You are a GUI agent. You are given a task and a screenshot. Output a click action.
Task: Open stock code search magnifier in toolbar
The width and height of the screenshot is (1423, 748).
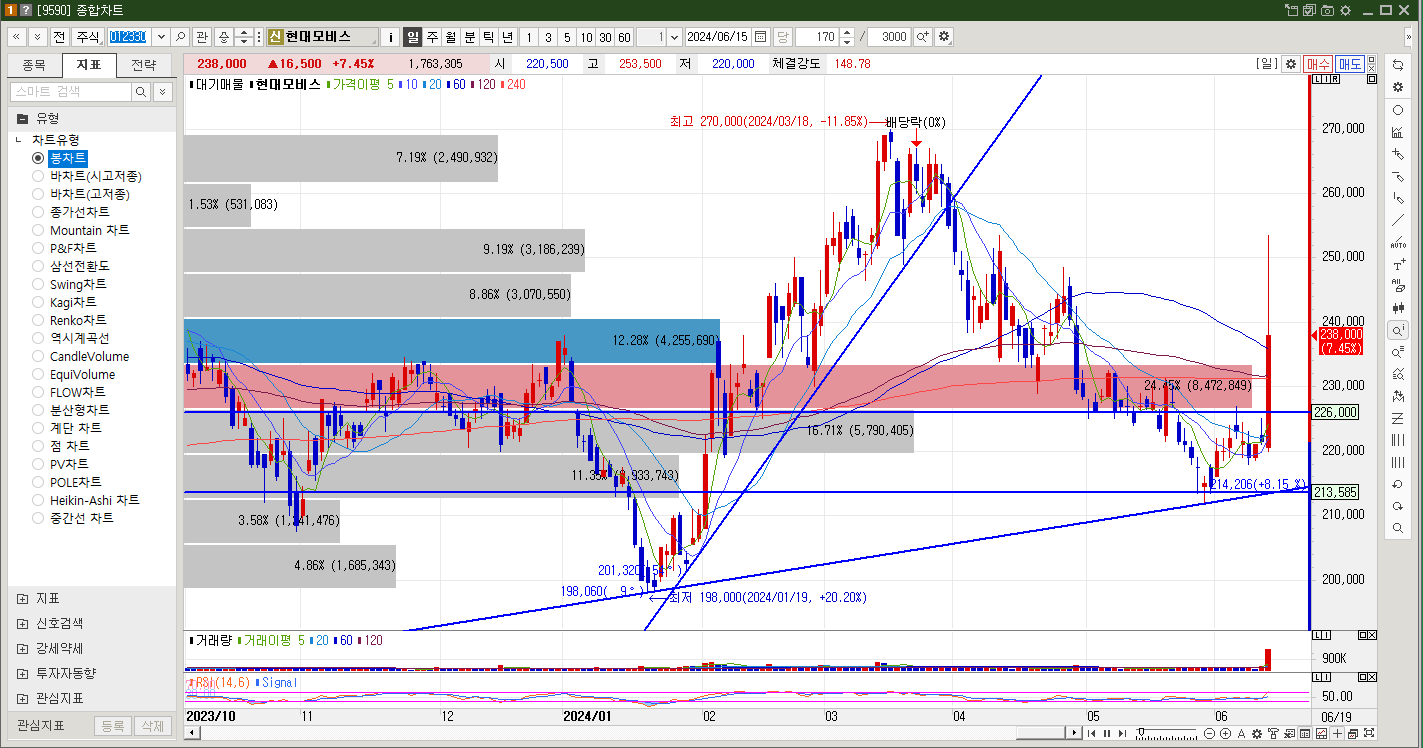tap(180, 37)
